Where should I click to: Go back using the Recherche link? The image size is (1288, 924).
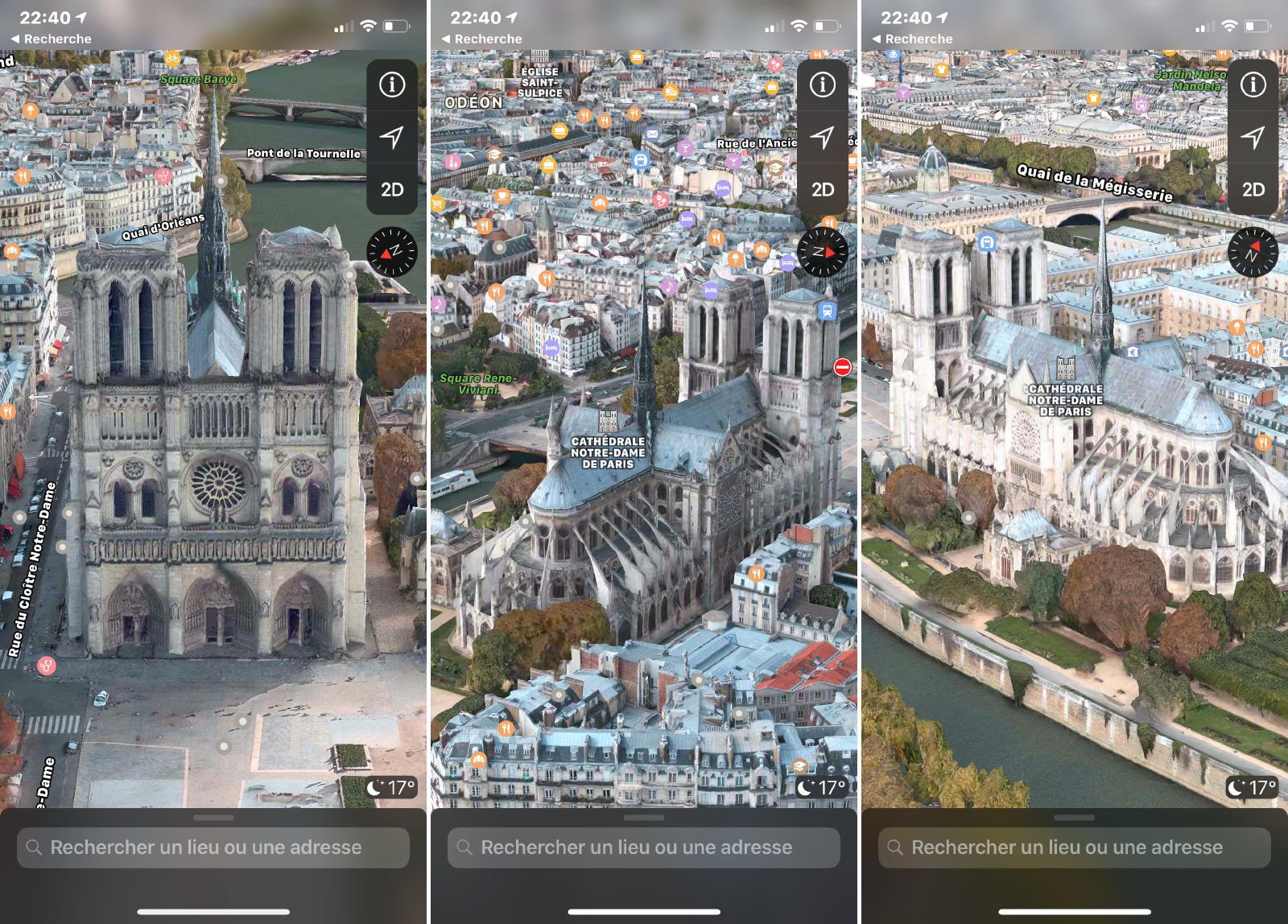click(x=48, y=39)
